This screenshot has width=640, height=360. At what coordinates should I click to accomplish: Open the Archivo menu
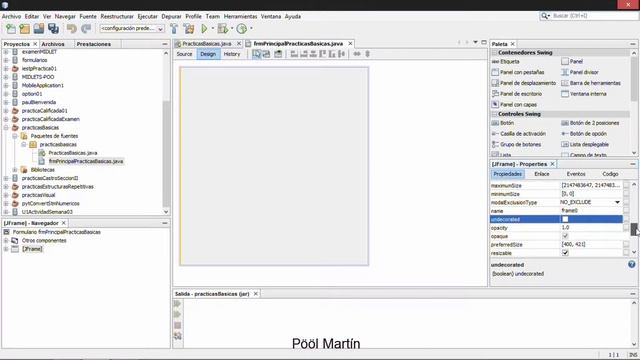(x=11, y=16)
